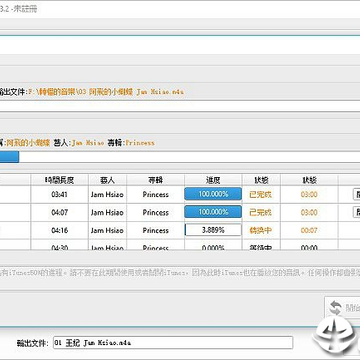360x360 pixels.
Task: Click the 0.000% progress cell in 04:30 row
Action: (x=213, y=248)
